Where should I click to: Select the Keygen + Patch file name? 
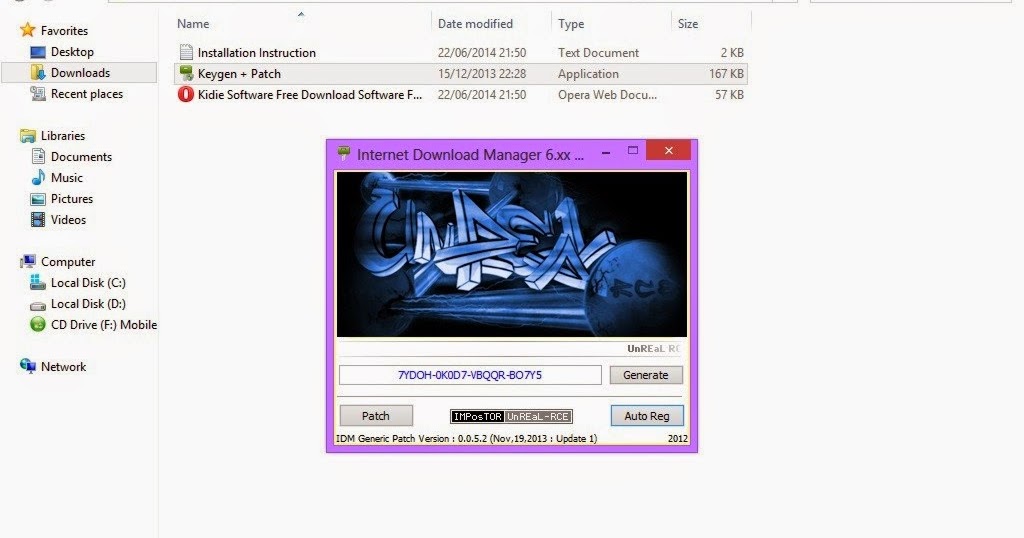pos(239,73)
